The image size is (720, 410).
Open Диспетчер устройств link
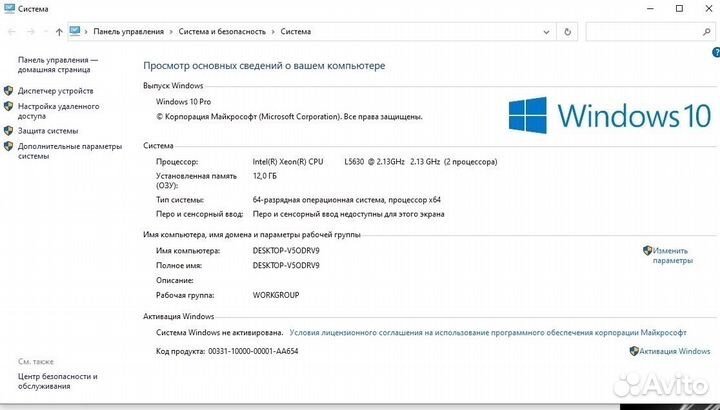pos(56,91)
